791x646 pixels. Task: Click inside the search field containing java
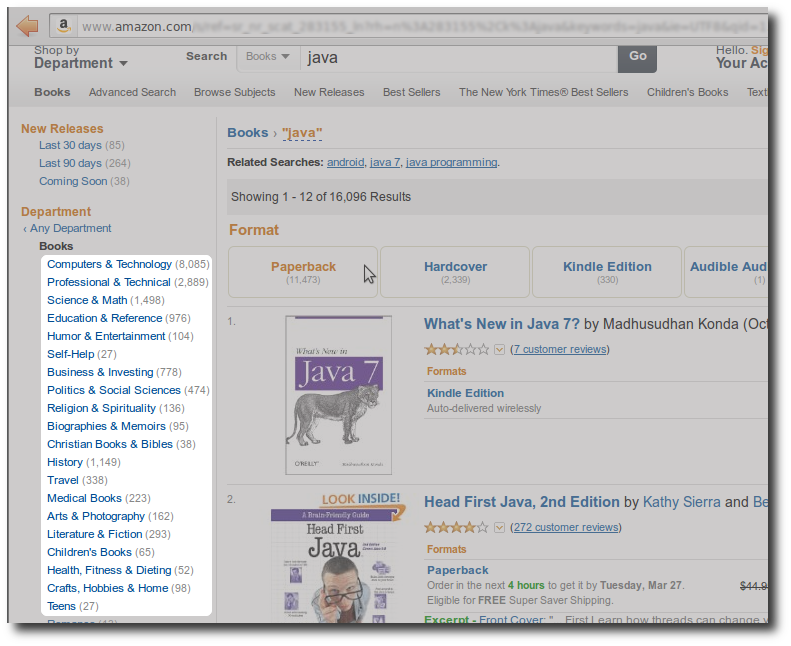[x=455, y=57]
